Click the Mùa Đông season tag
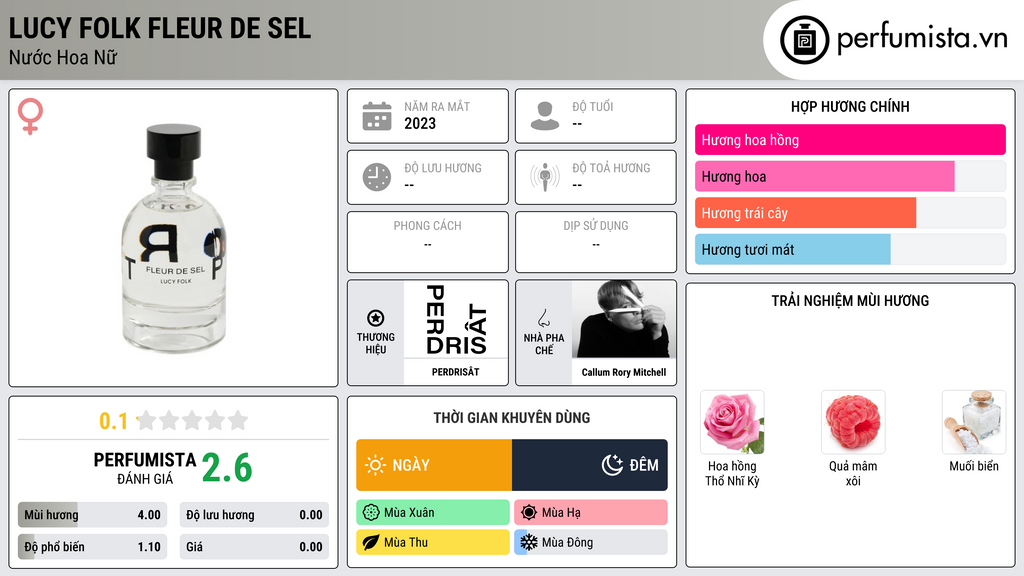Screen dimensions: 1024x576 (591, 542)
